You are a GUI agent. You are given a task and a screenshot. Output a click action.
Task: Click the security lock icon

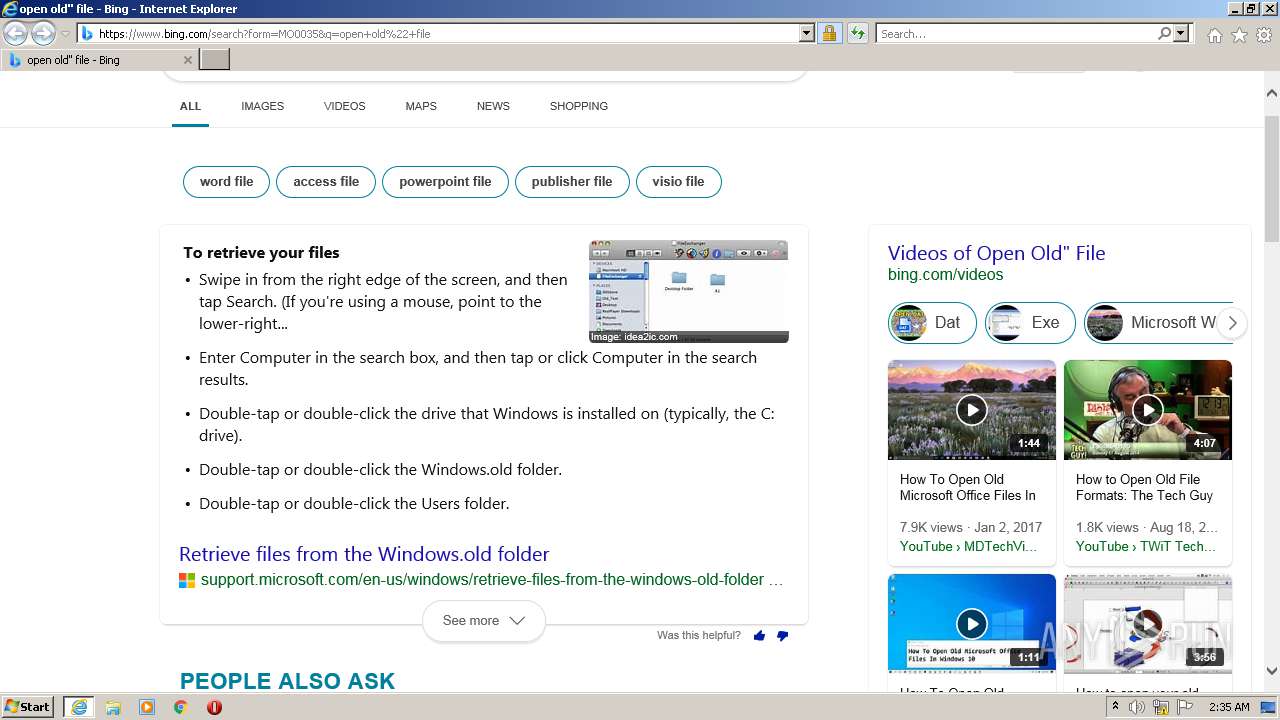(829, 34)
